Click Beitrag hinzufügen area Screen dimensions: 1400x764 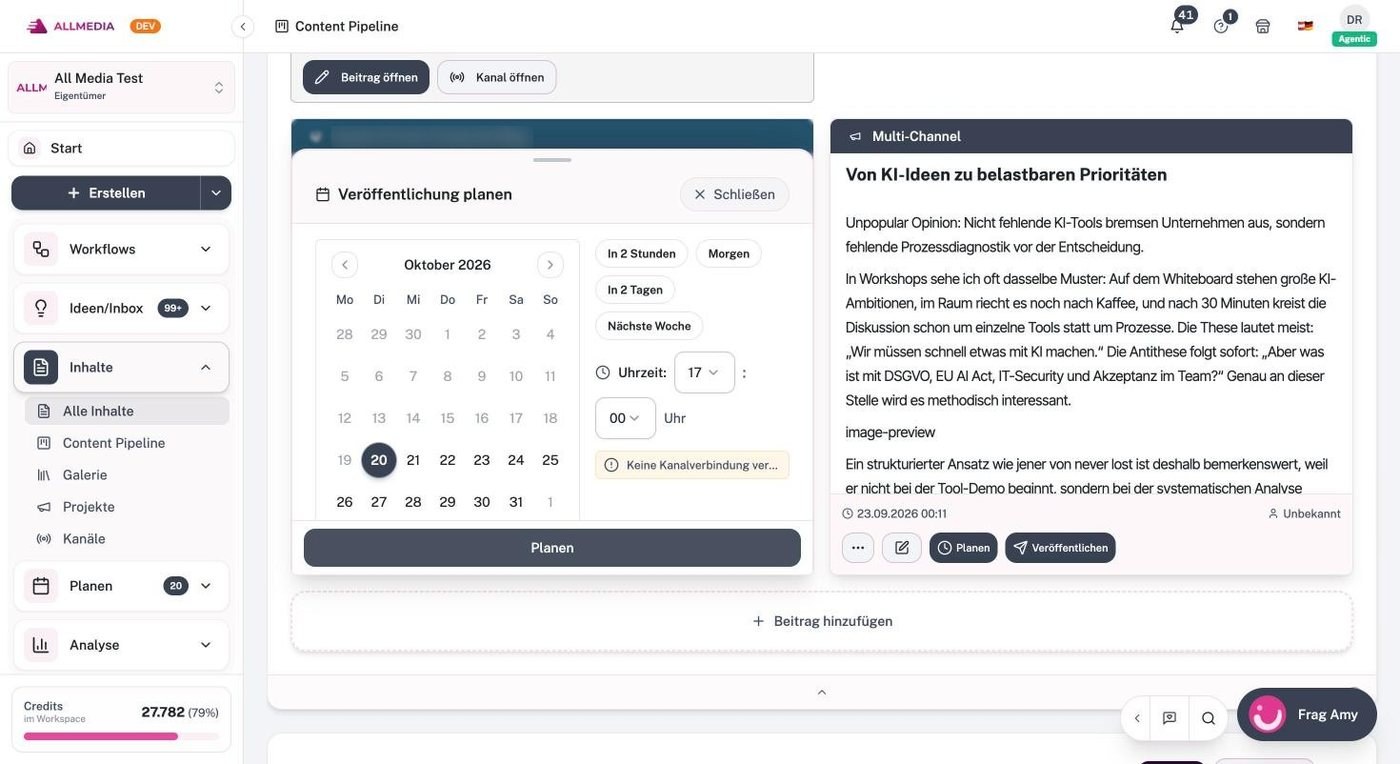pyautogui.click(x=822, y=621)
